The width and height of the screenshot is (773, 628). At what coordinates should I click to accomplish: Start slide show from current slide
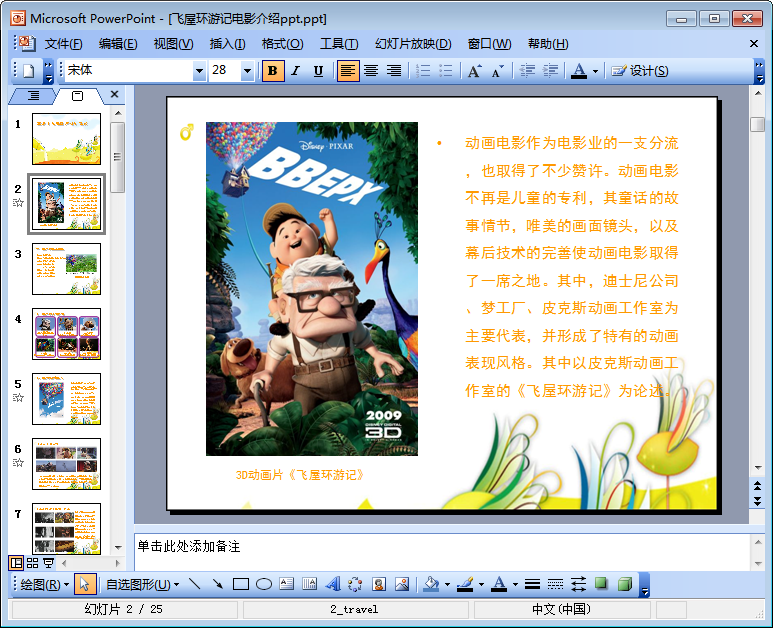pos(48,563)
